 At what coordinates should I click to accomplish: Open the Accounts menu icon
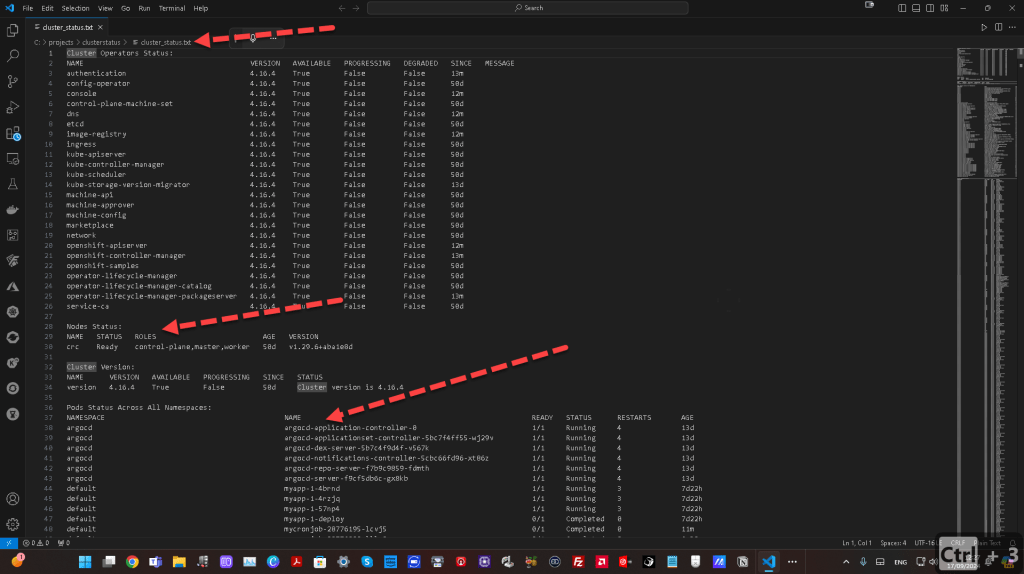click(12, 499)
